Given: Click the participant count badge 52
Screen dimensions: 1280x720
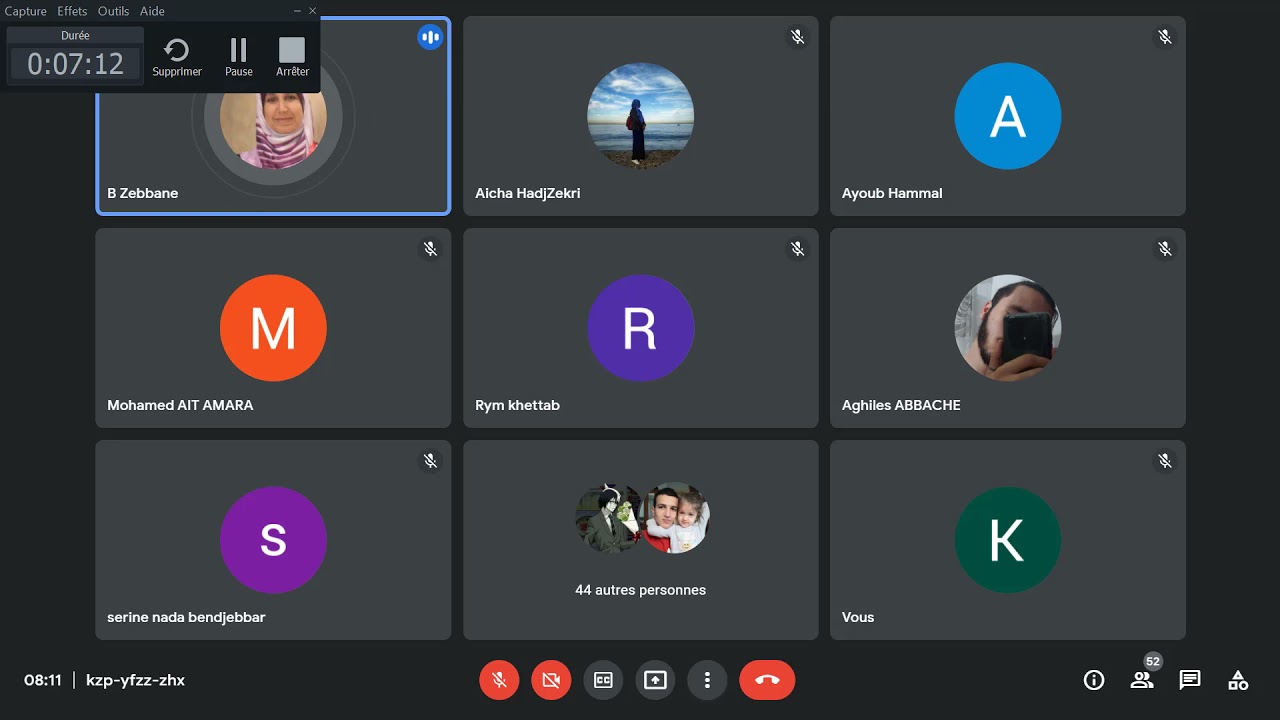Looking at the screenshot, I should click(x=1153, y=662).
